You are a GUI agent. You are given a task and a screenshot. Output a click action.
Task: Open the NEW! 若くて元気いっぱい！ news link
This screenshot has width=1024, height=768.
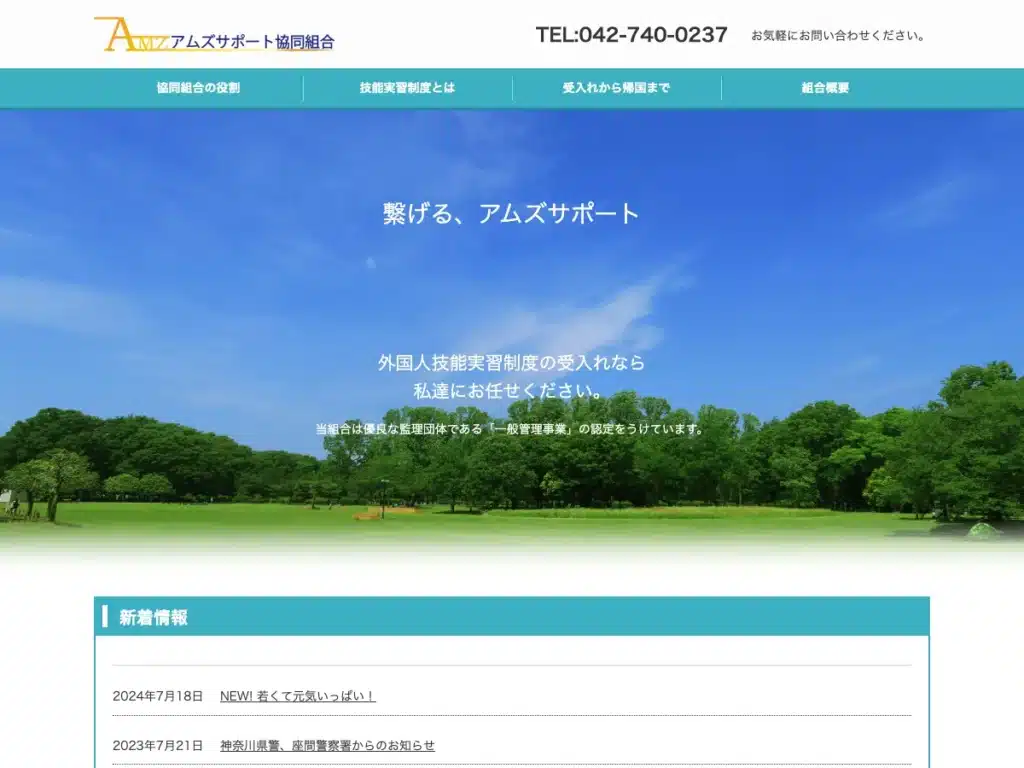point(298,696)
